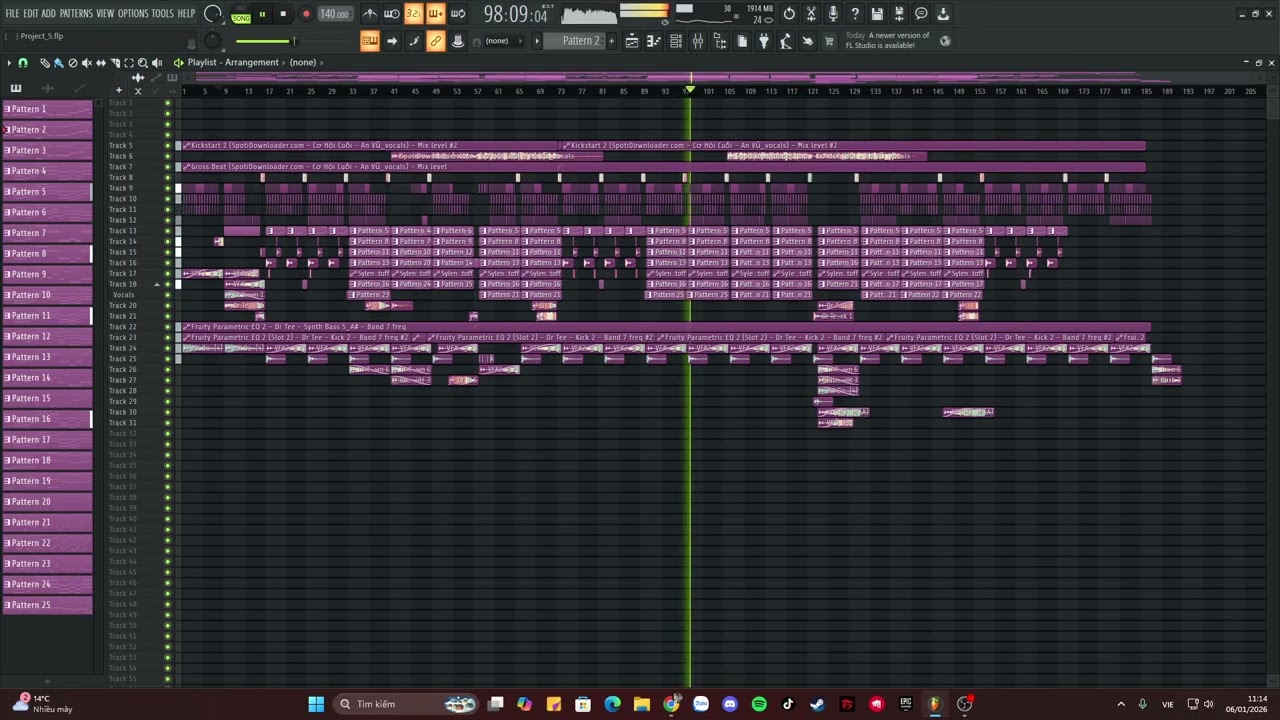This screenshot has height=720, width=1280.
Task: Open the TOOLS menu
Action: [x=162, y=13]
